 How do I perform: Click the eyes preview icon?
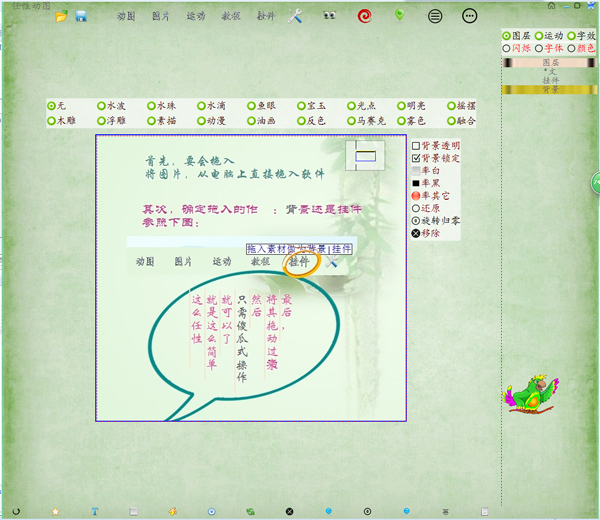click(330, 17)
